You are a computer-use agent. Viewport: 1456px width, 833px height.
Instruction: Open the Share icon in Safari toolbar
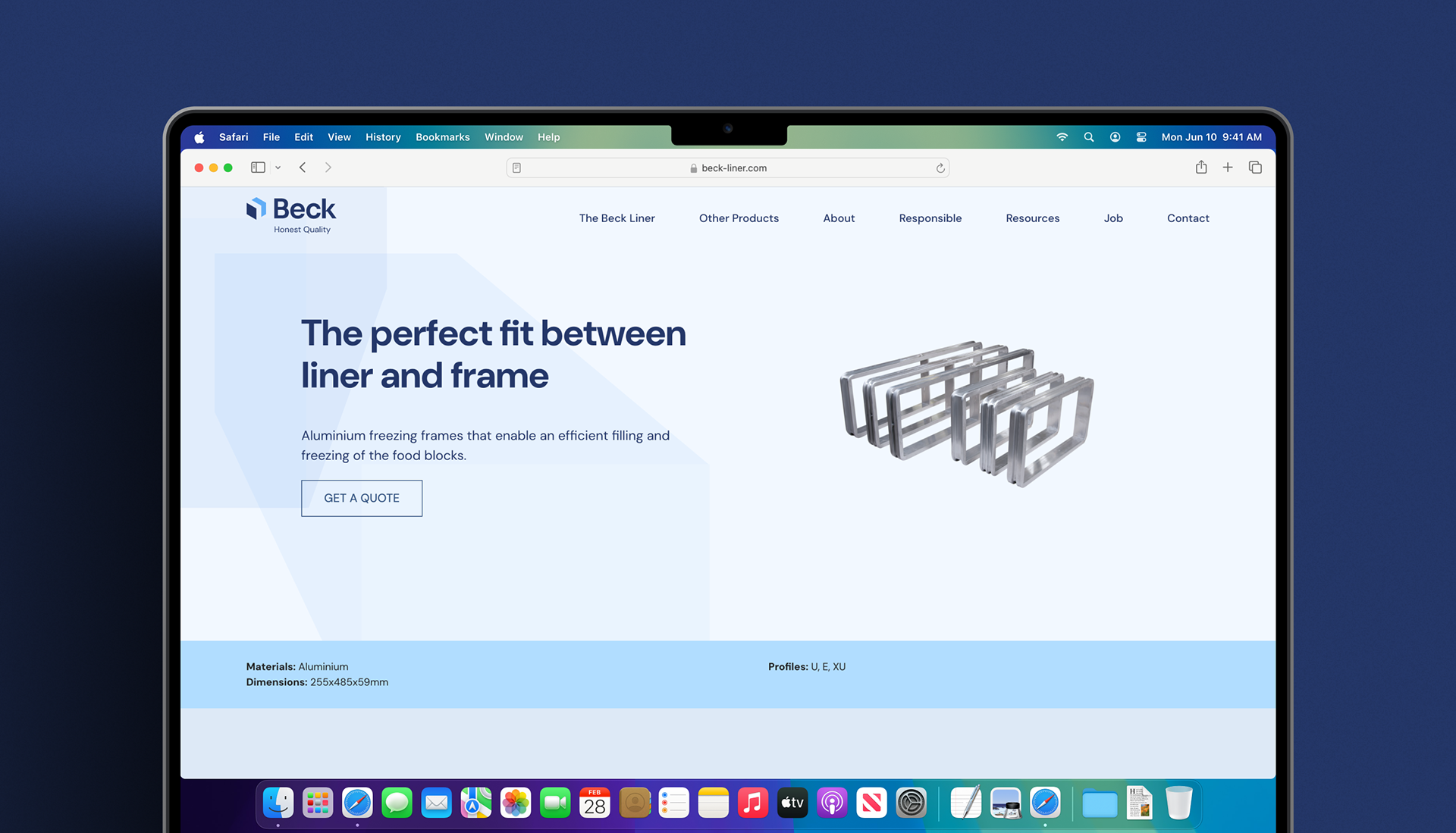tap(1201, 168)
